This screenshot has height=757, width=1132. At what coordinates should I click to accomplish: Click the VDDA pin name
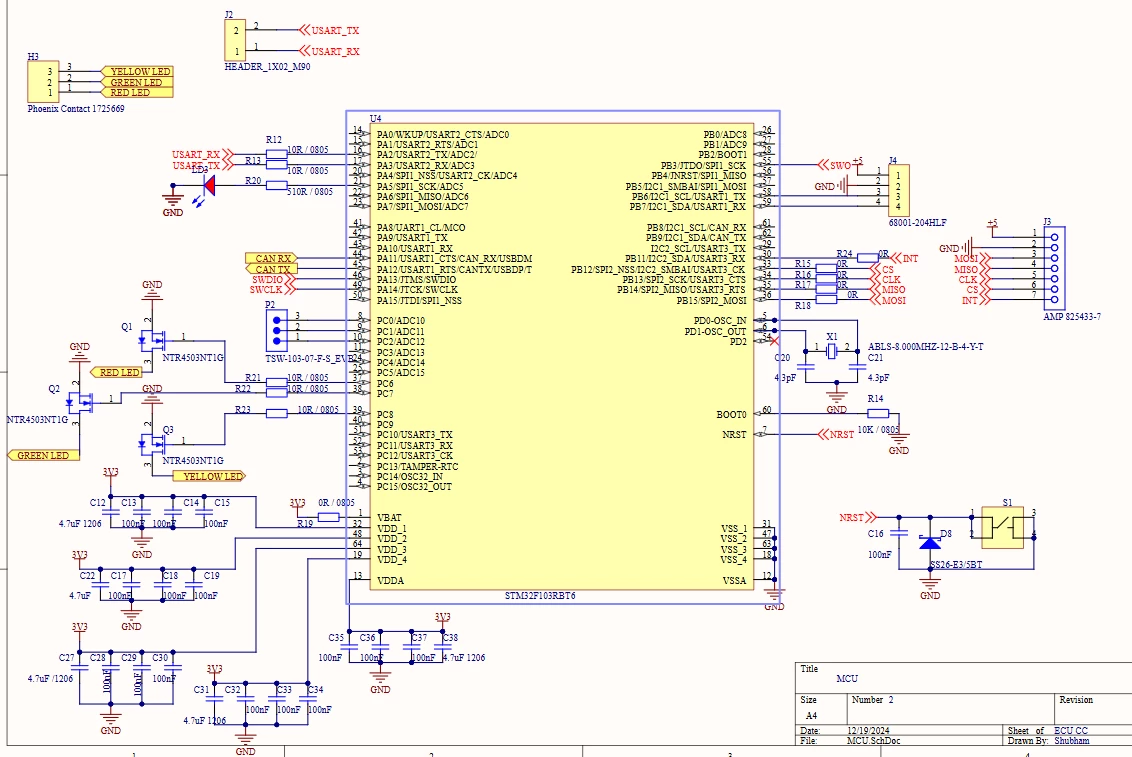point(391,580)
